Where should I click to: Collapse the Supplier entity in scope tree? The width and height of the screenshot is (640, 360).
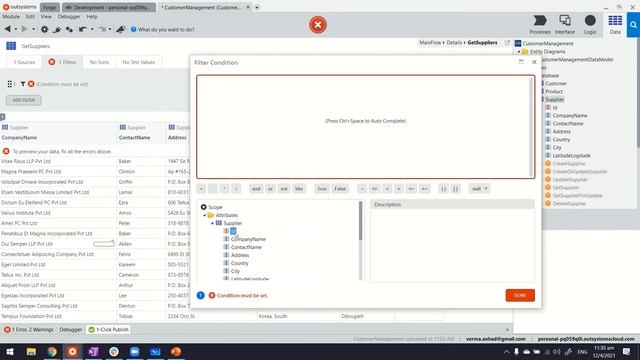[212, 223]
